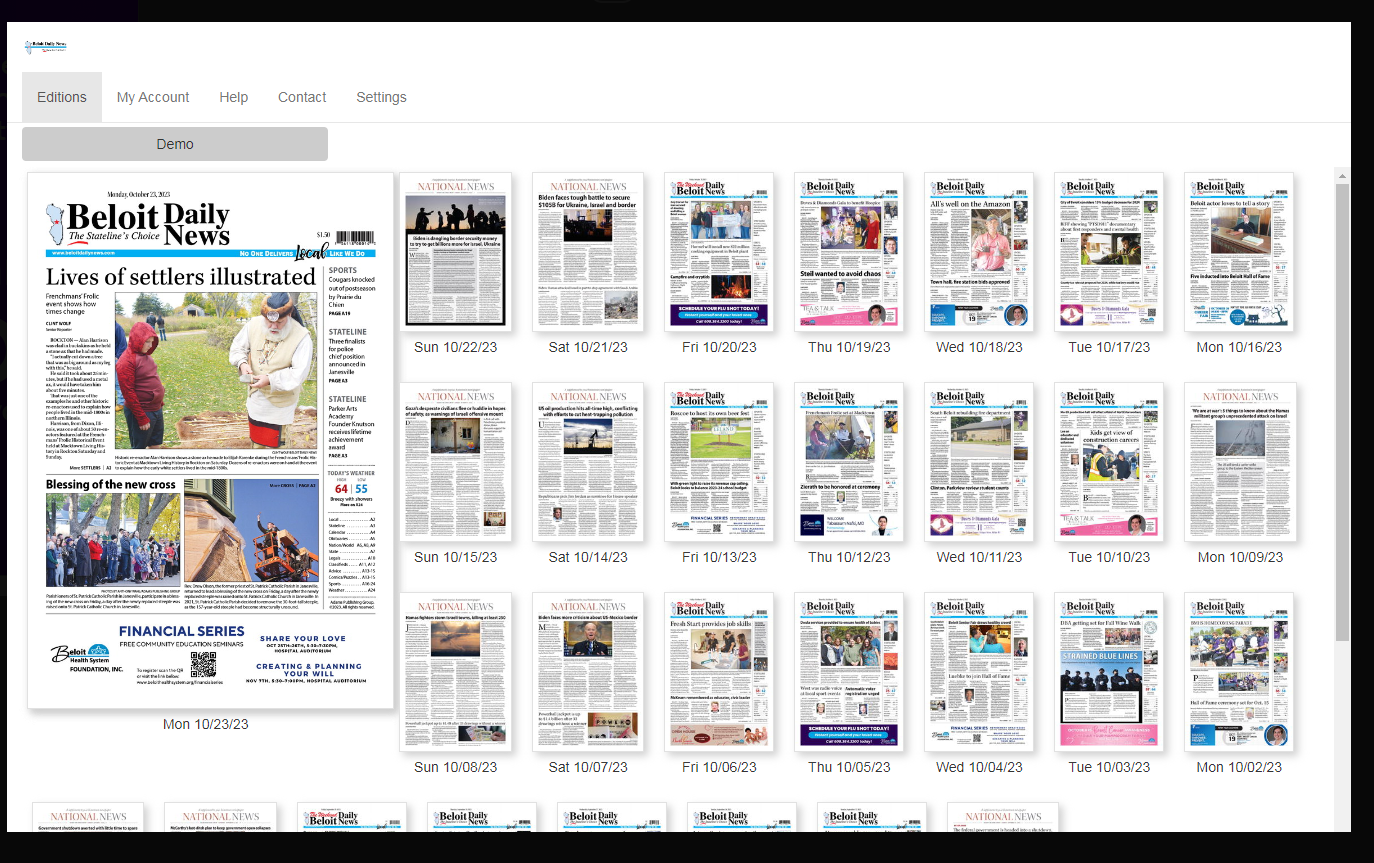Click the Tue 10/17/23 date label
1374x863 pixels.
1109,347
